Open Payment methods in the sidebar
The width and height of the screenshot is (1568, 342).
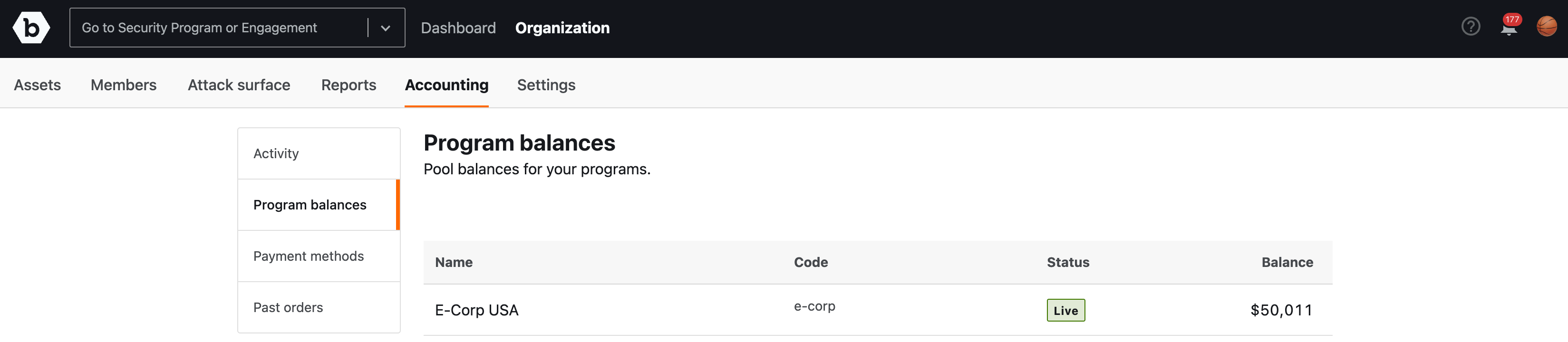coord(319,256)
